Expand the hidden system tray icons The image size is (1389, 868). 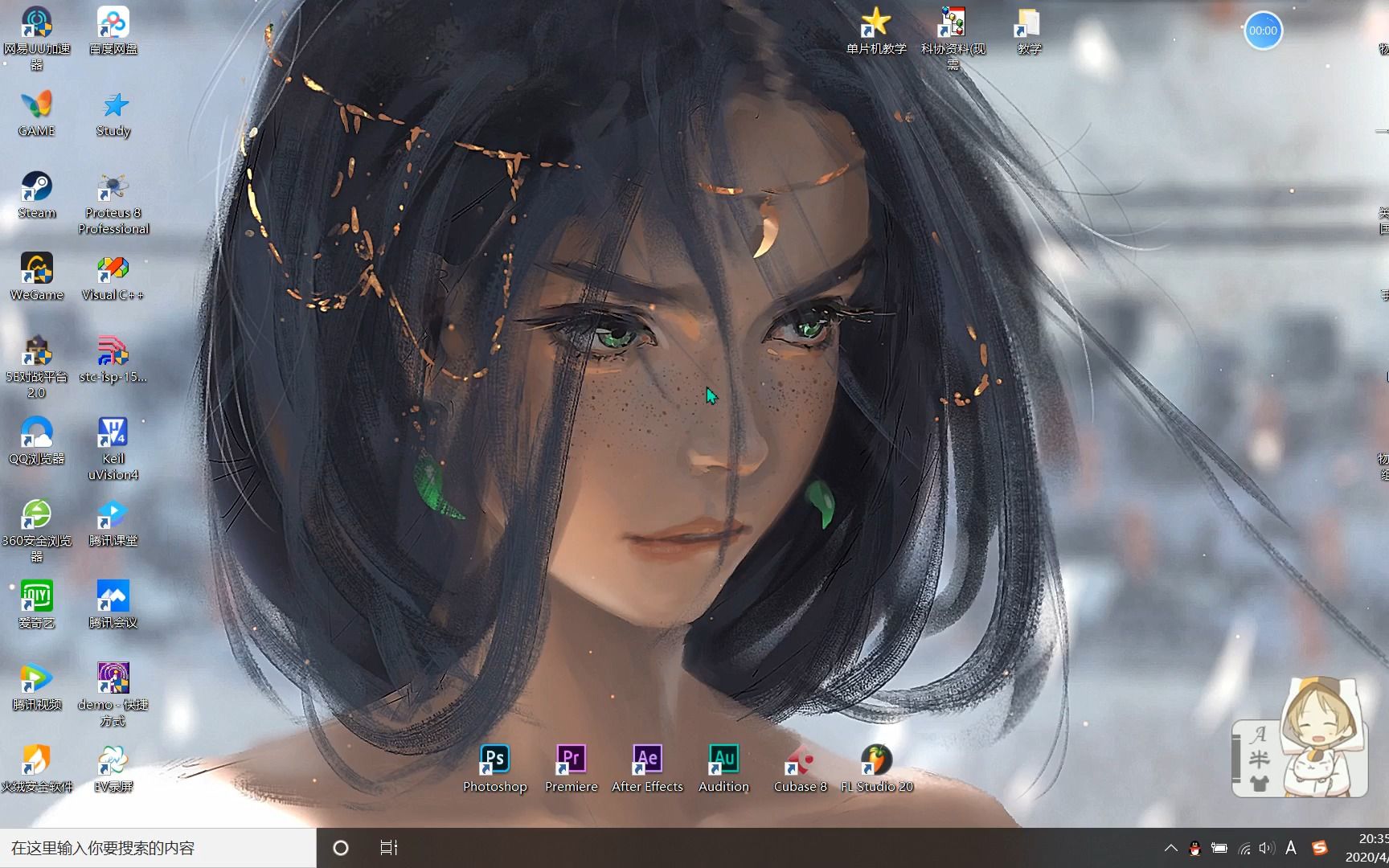click(1171, 848)
